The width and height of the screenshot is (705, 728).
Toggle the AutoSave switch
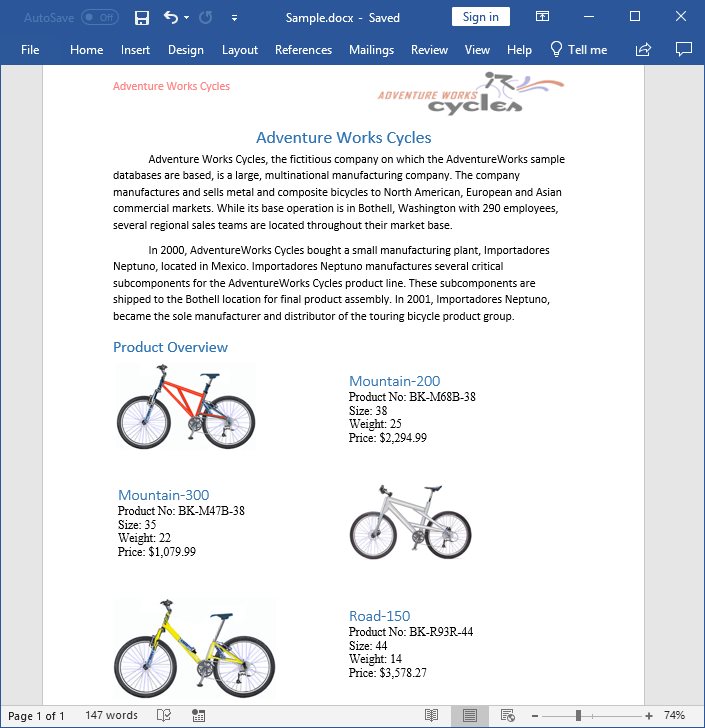(100, 18)
